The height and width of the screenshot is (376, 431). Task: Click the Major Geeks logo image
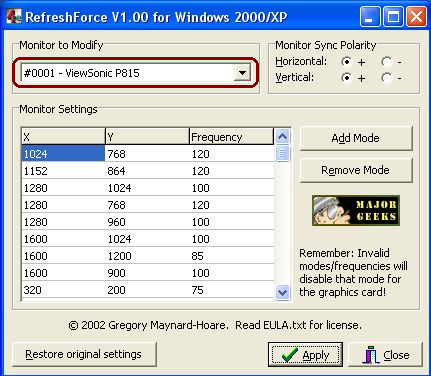pyautogui.click(x=356, y=211)
